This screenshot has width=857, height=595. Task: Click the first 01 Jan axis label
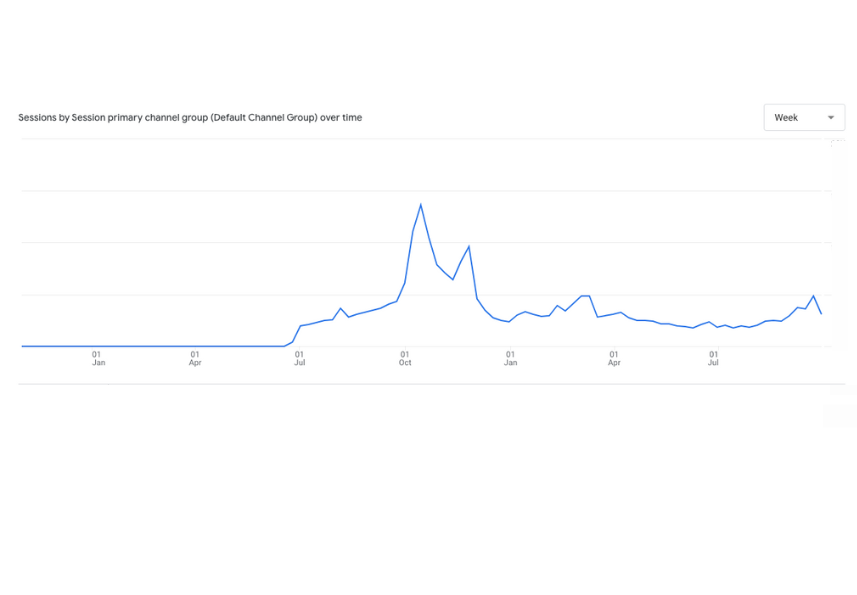(x=98, y=358)
